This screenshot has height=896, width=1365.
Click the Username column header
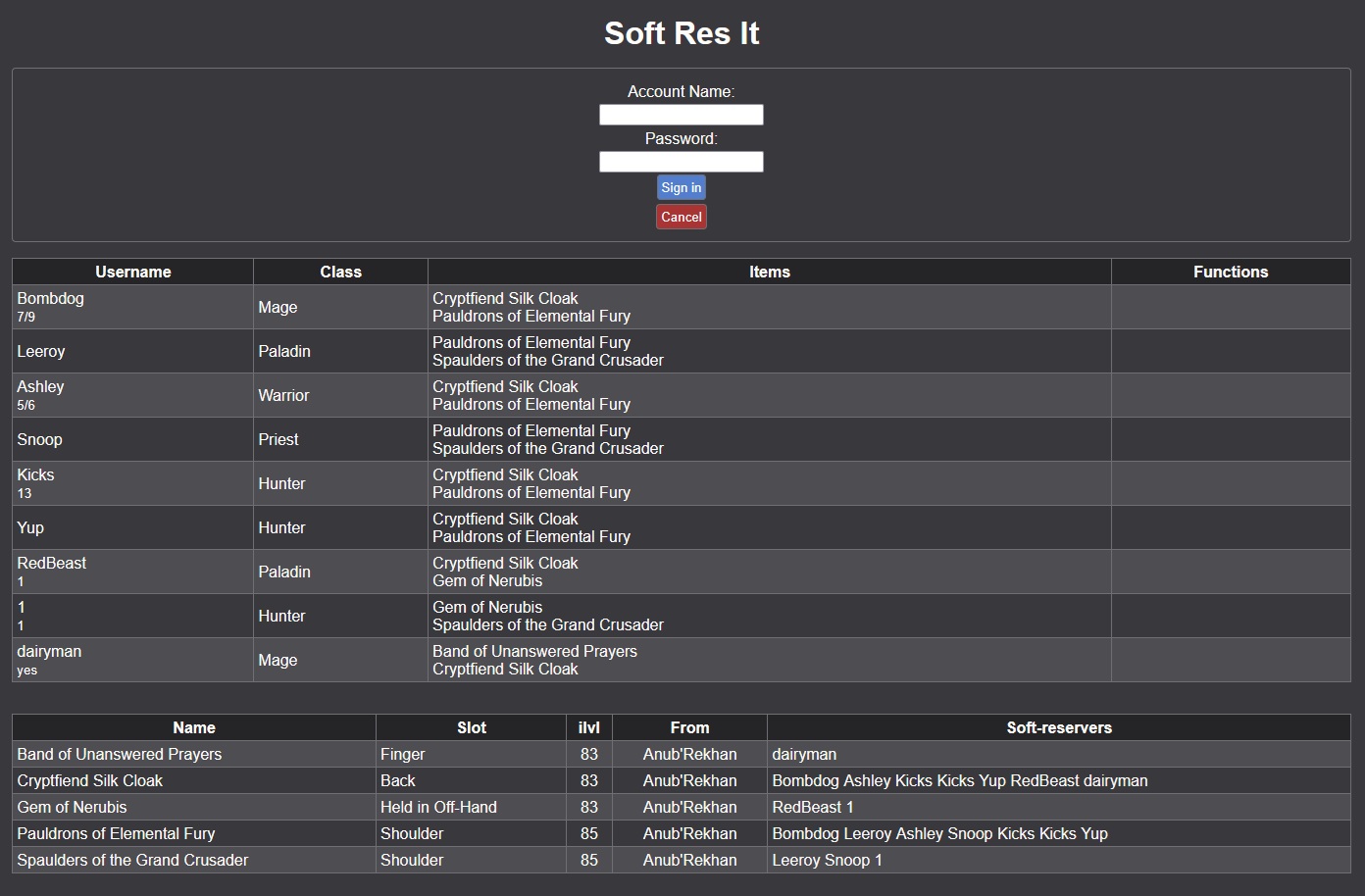[x=132, y=272]
